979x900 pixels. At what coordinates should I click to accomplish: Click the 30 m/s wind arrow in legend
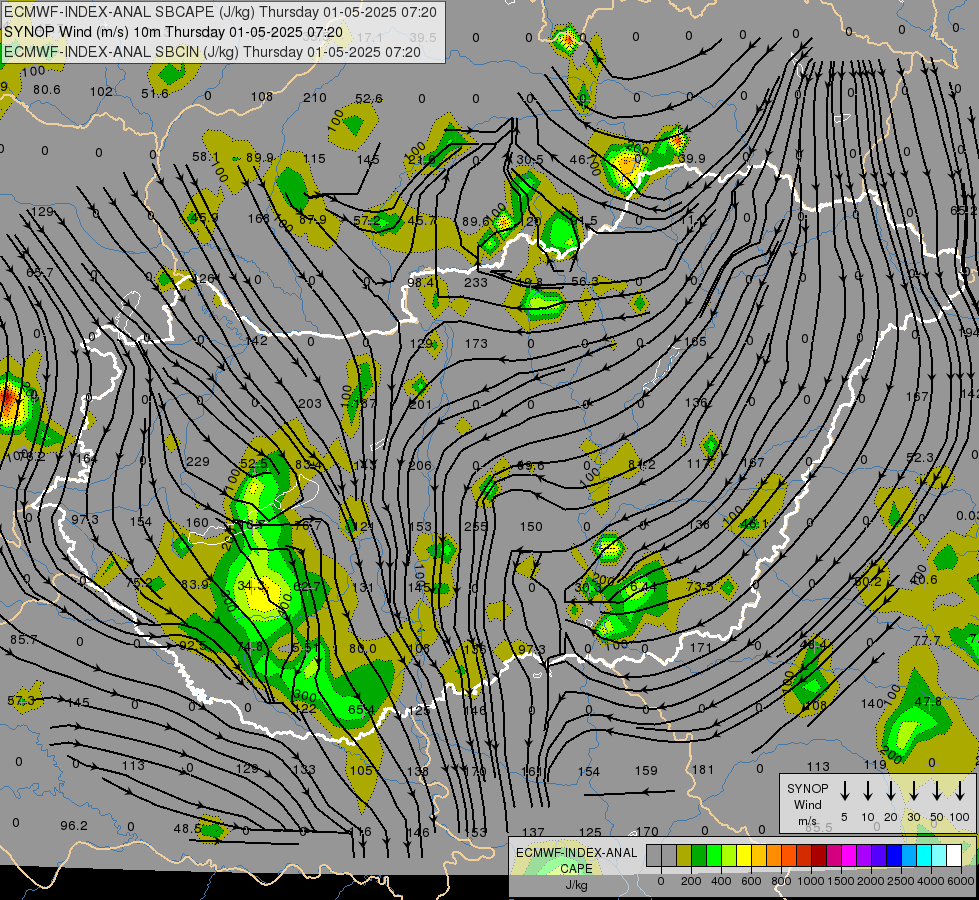pyautogui.click(x=914, y=791)
